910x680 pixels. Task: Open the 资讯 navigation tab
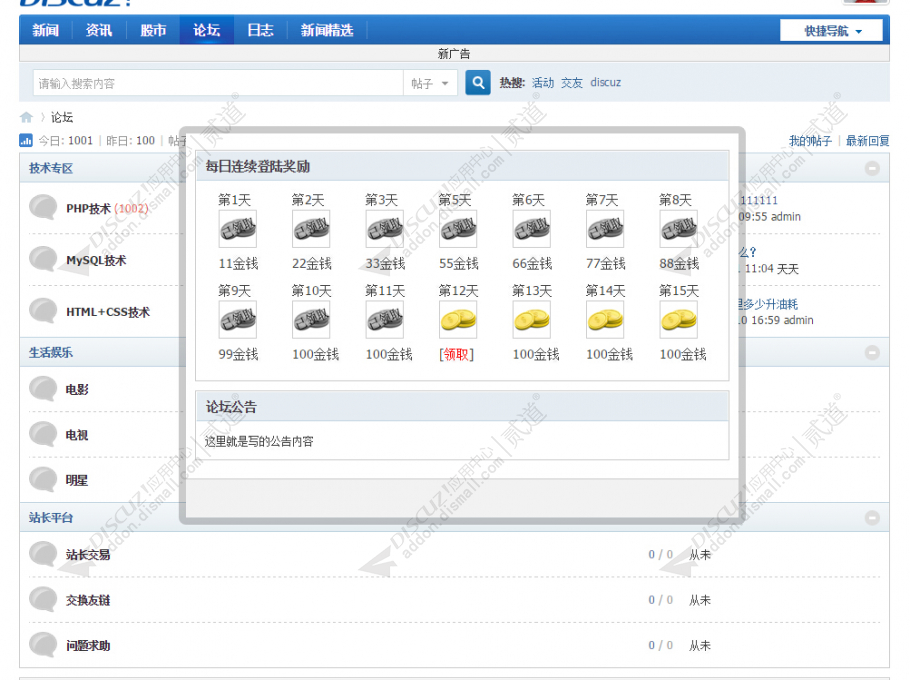(x=99, y=30)
